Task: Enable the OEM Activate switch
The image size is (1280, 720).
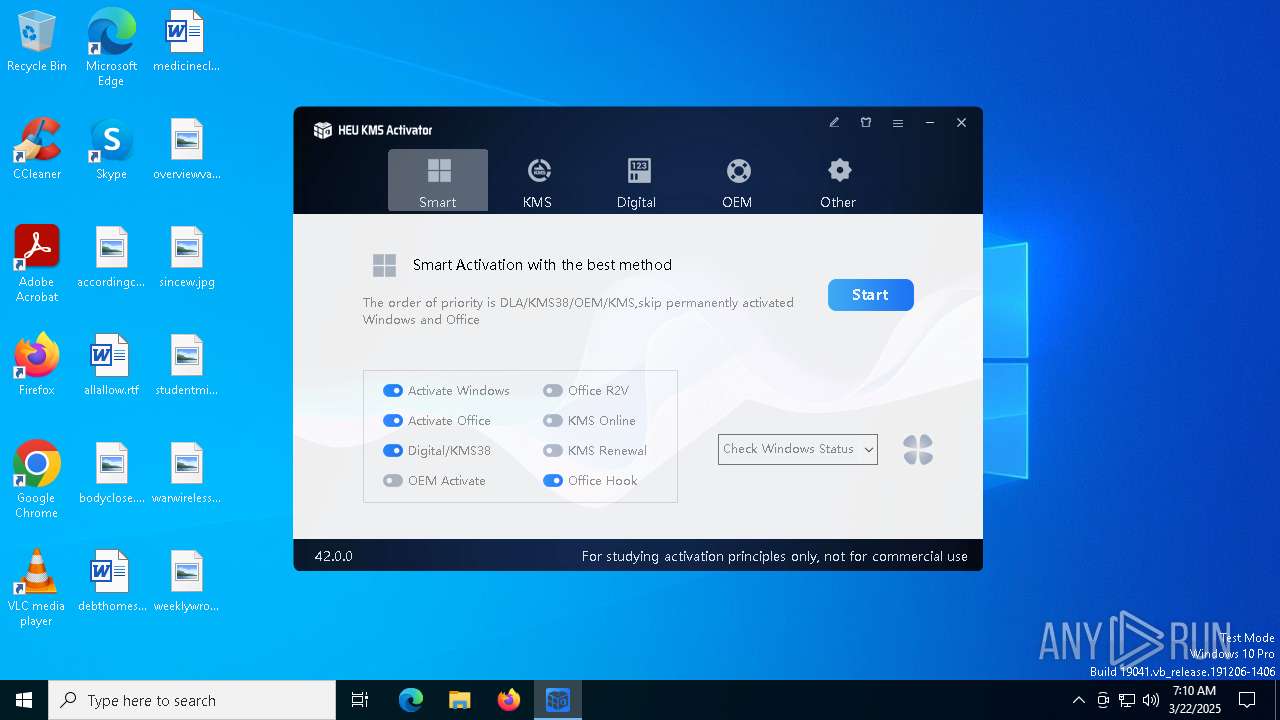Action: (393, 481)
